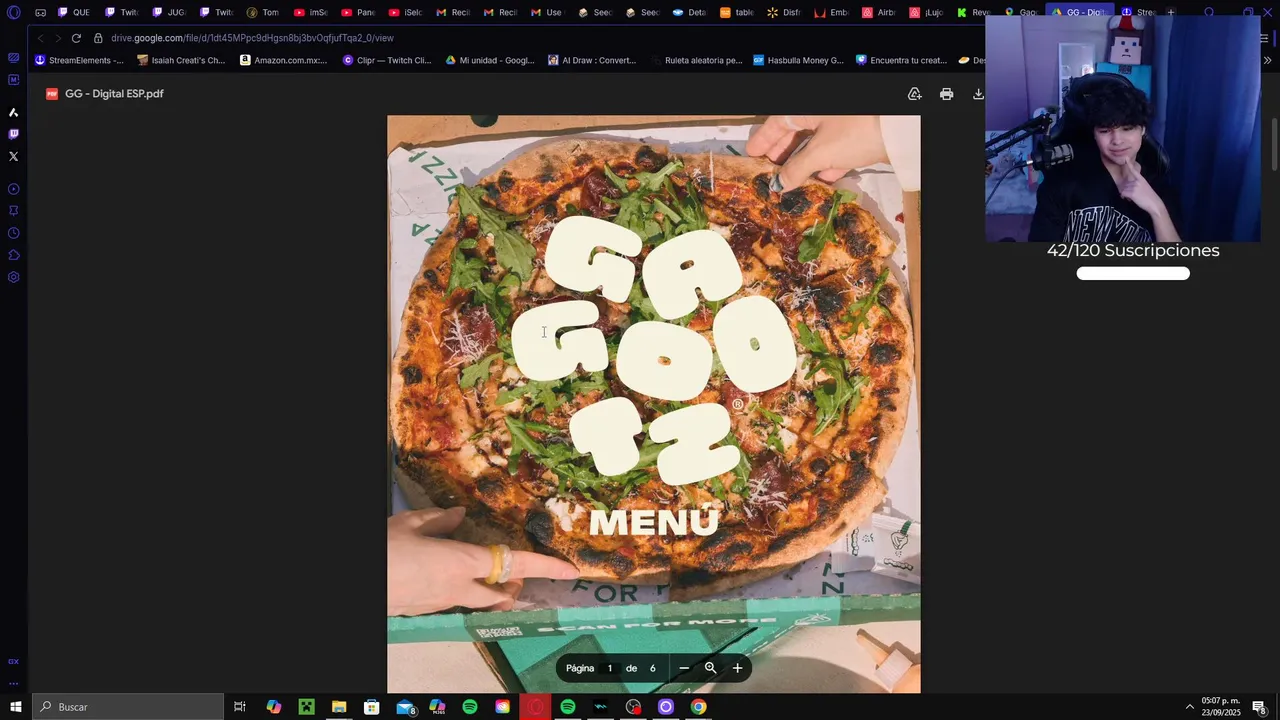Switch to the Airb browser tab
Viewport: 1280px width, 720px height.
[879, 13]
